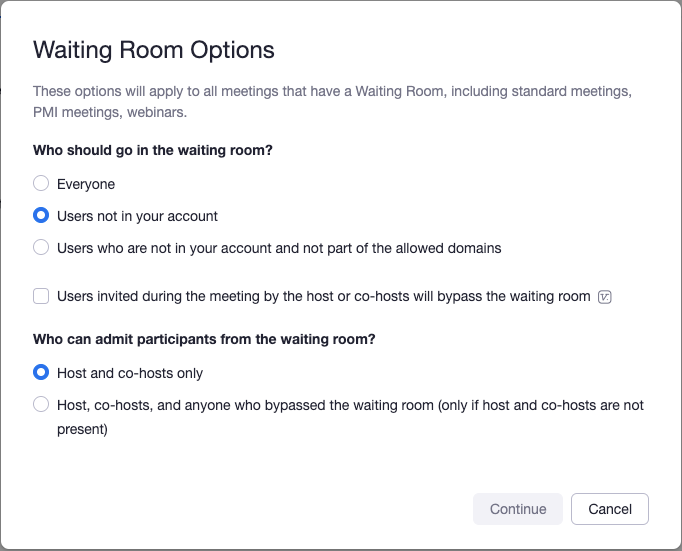Image resolution: width=682 pixels, height=551 pixels.
Task: Click the 'Users invited during the meeting' label text
Action: pos(324,297)
